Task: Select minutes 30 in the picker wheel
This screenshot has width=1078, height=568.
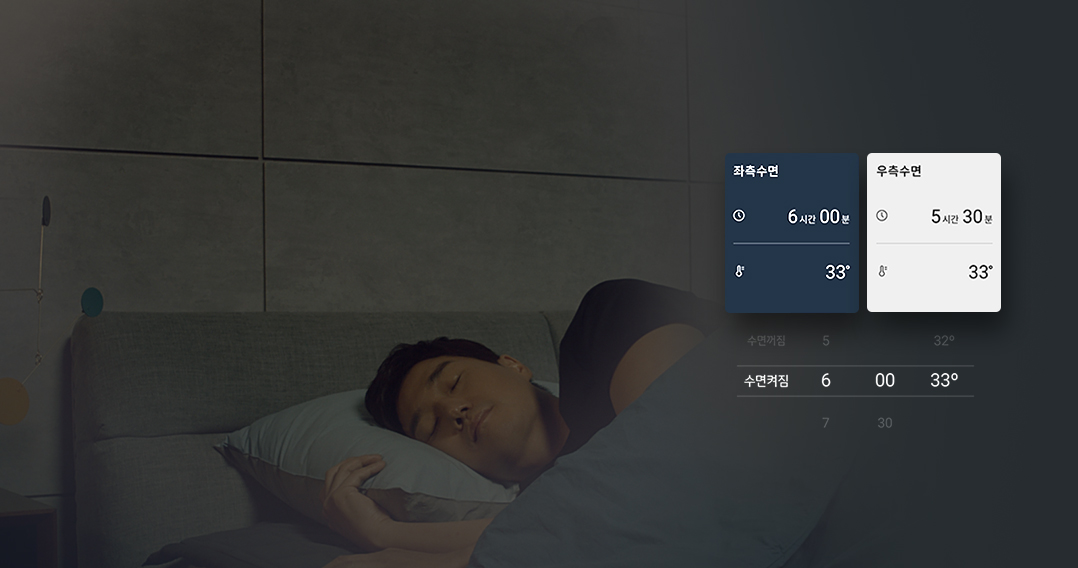Action: (885, 423)
